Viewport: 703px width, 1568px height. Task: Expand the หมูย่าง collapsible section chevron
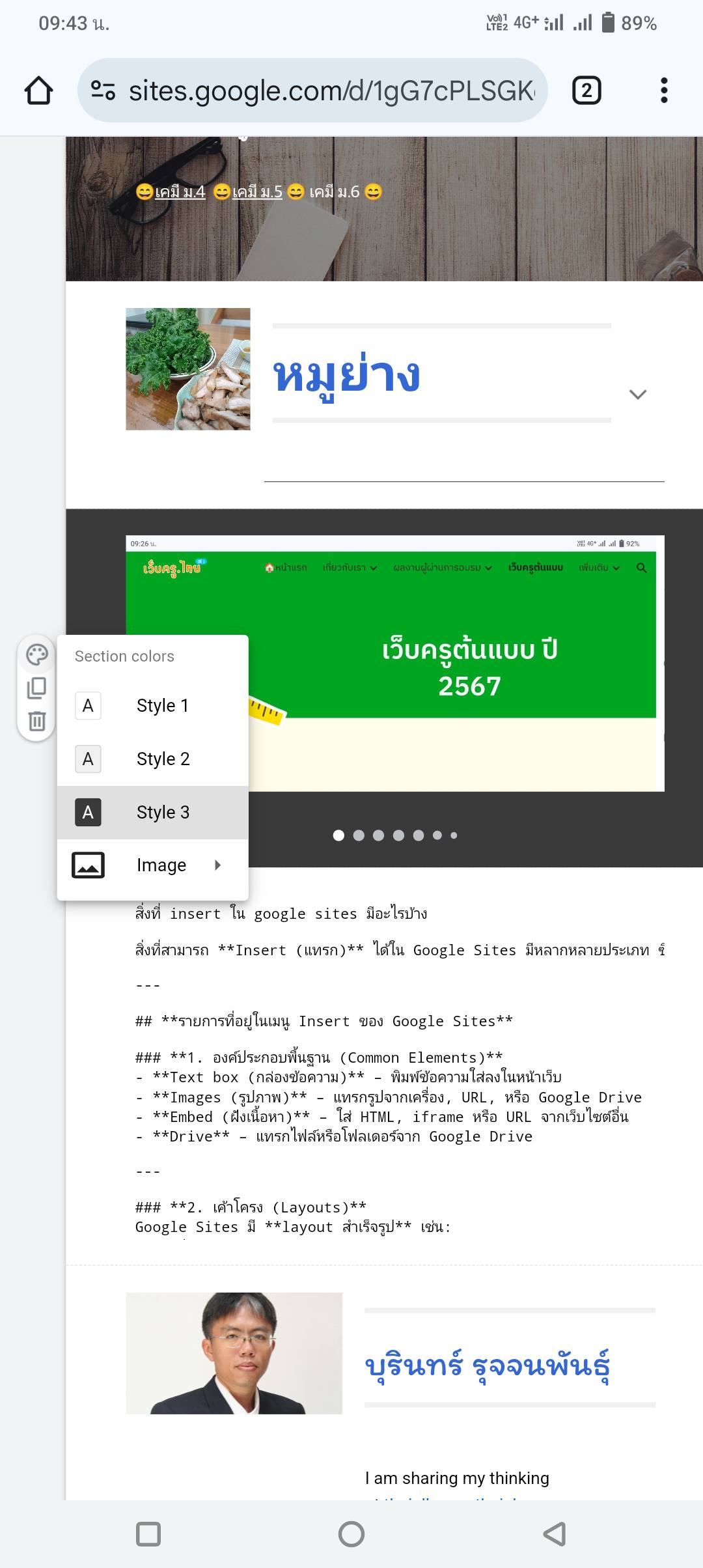[637, 395]
